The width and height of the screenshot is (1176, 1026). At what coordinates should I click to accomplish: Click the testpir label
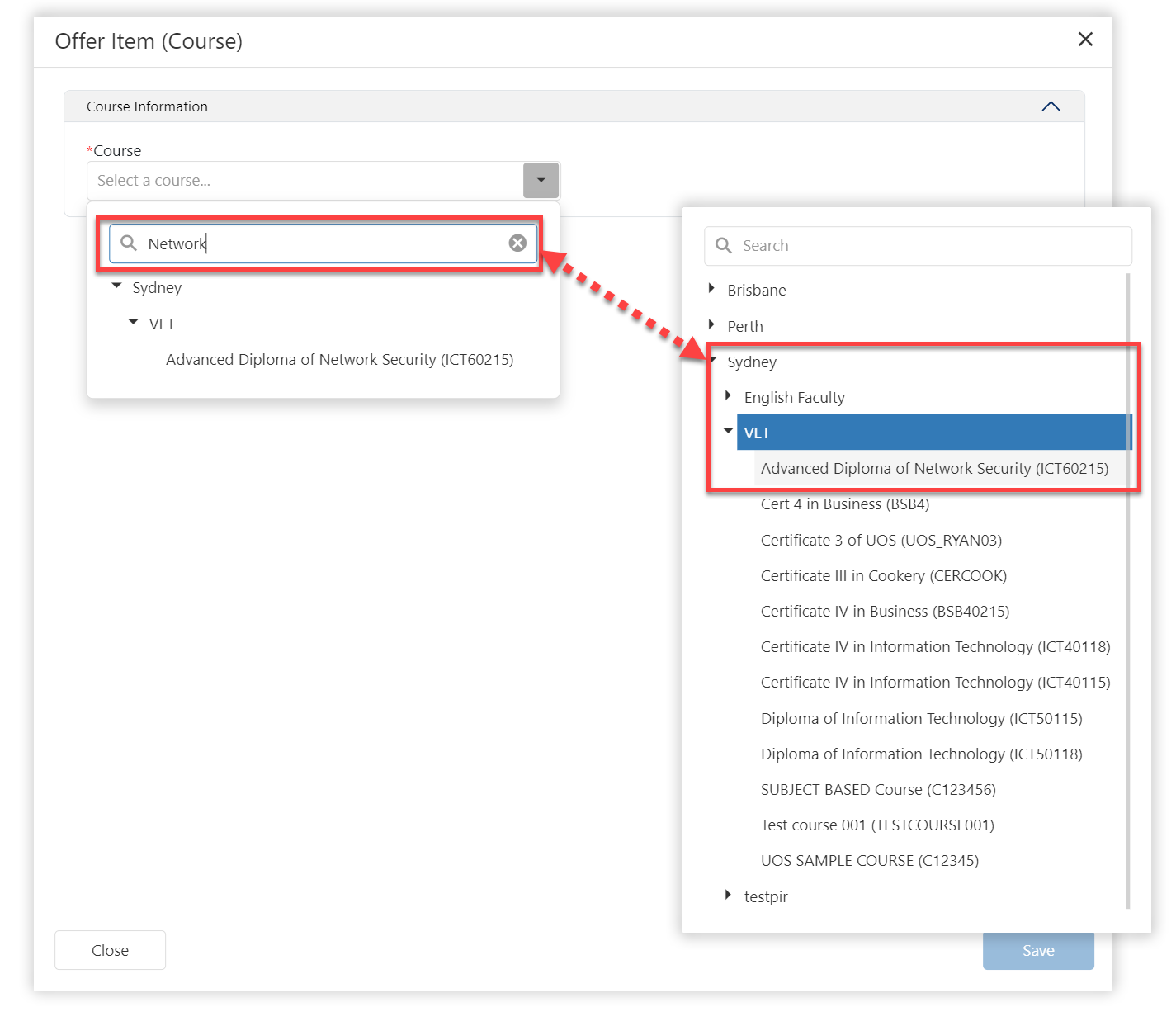766,897
